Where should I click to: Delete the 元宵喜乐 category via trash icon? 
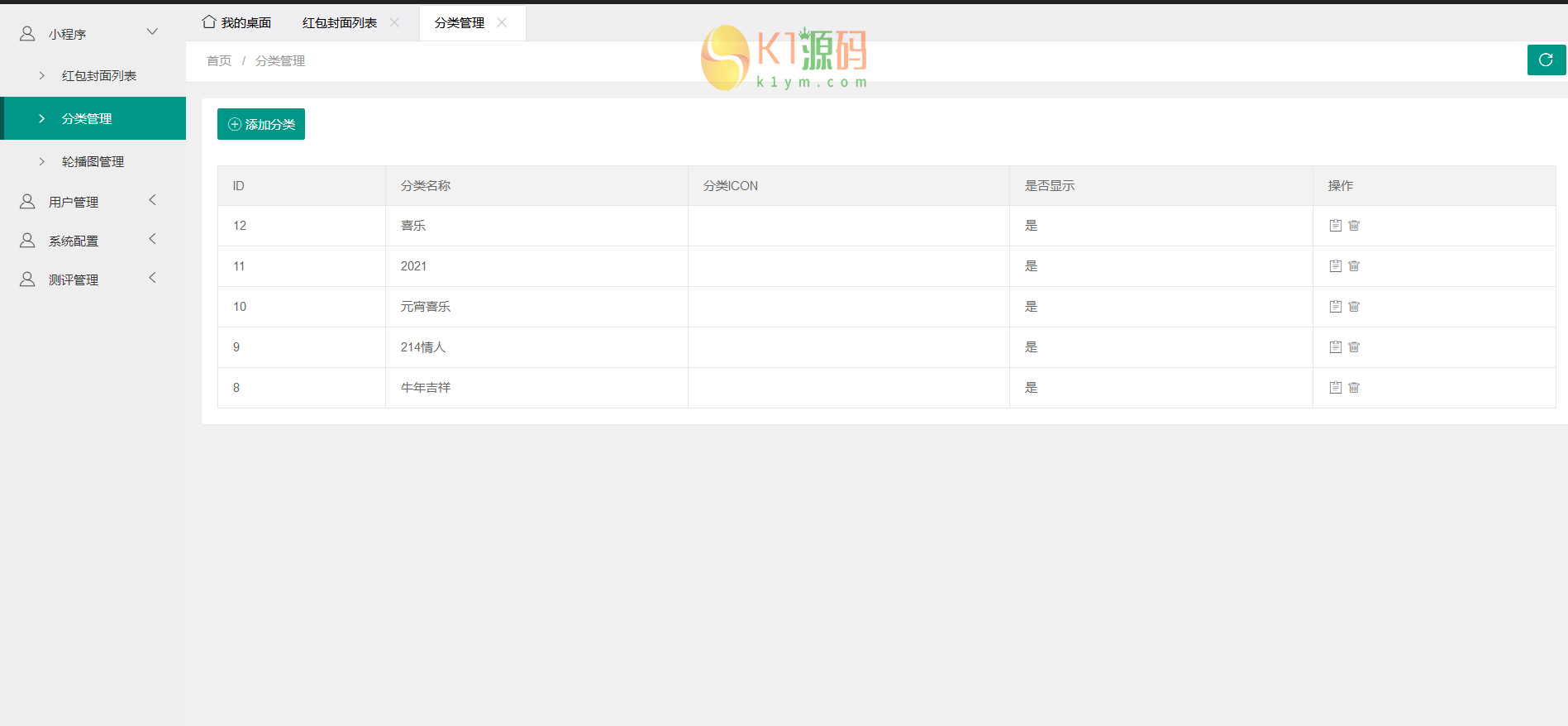click(x=1354, y=307)
